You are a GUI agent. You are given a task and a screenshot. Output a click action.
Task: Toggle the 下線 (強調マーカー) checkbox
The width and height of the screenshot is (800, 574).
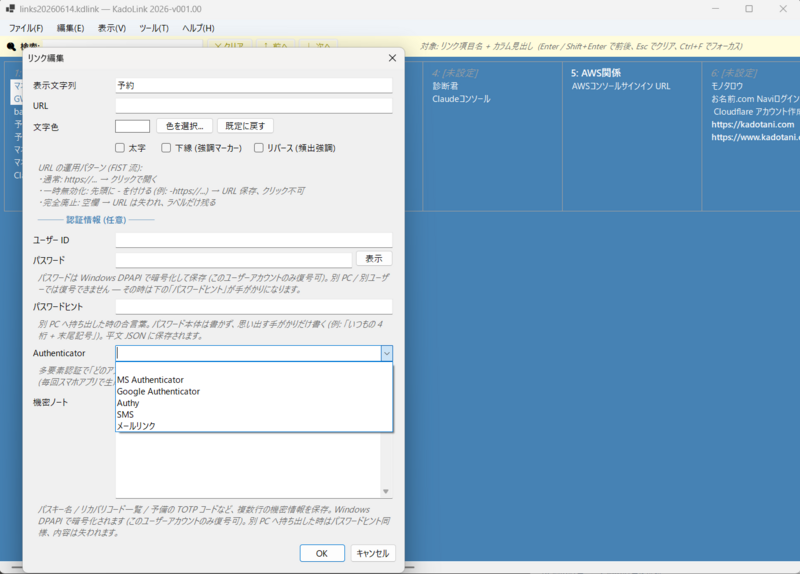[166, 148]
